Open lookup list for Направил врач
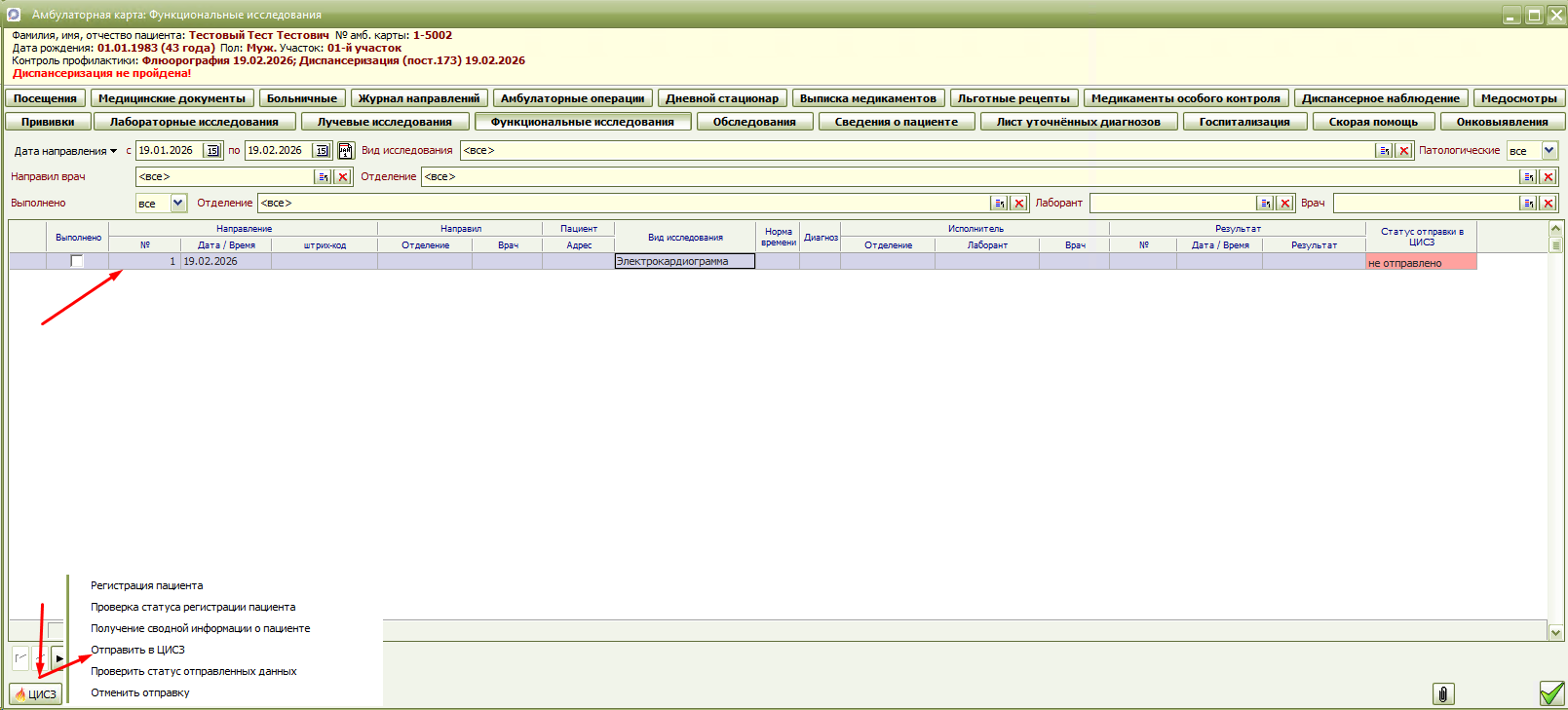 pos(323,177)
